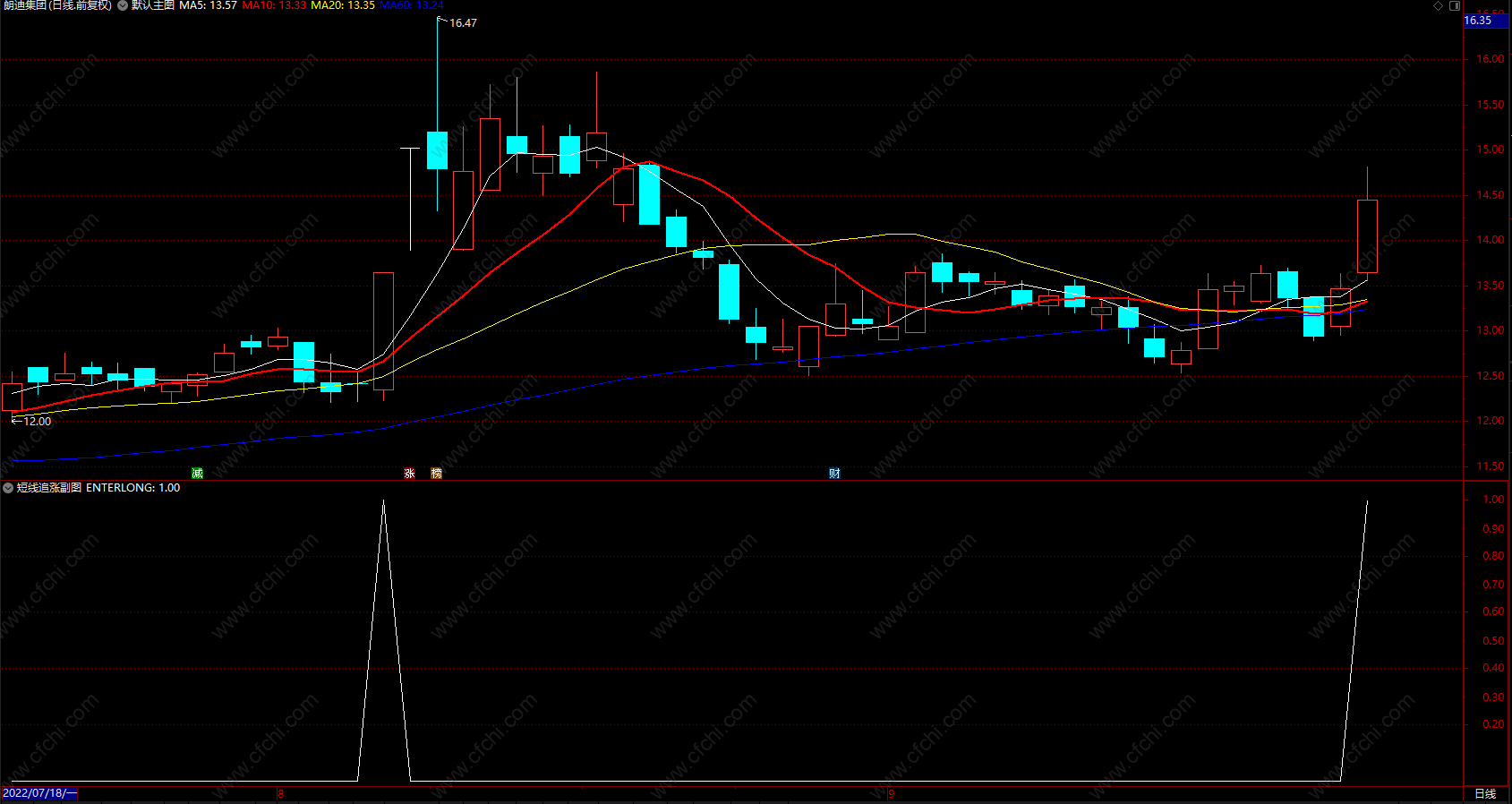This screenshot has width=1512, height=804.
Task: Select the MA60: 13.24 label
Action: [412, 5]
